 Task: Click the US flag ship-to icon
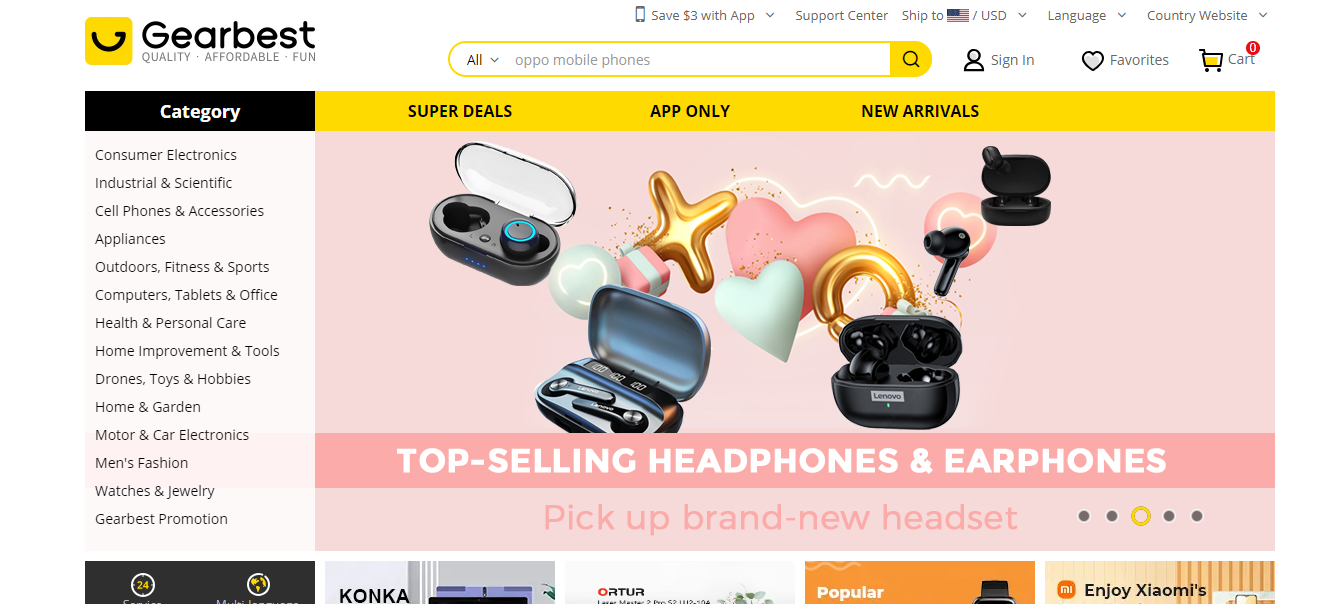958,15
